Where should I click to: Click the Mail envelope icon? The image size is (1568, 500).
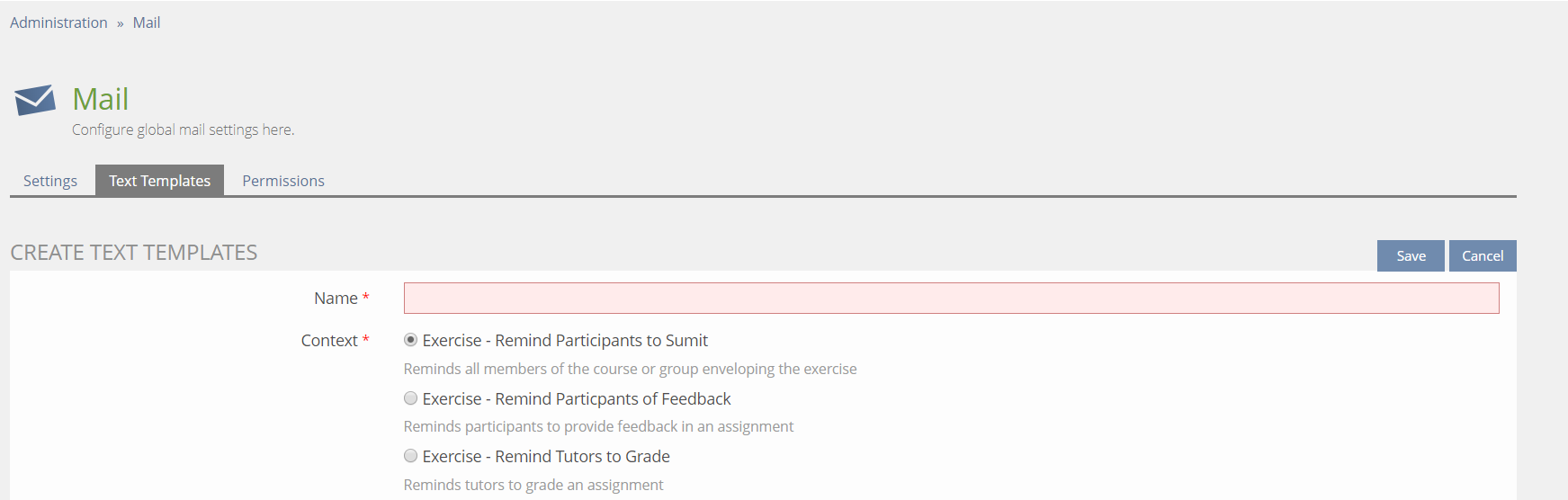coord(35,100)
